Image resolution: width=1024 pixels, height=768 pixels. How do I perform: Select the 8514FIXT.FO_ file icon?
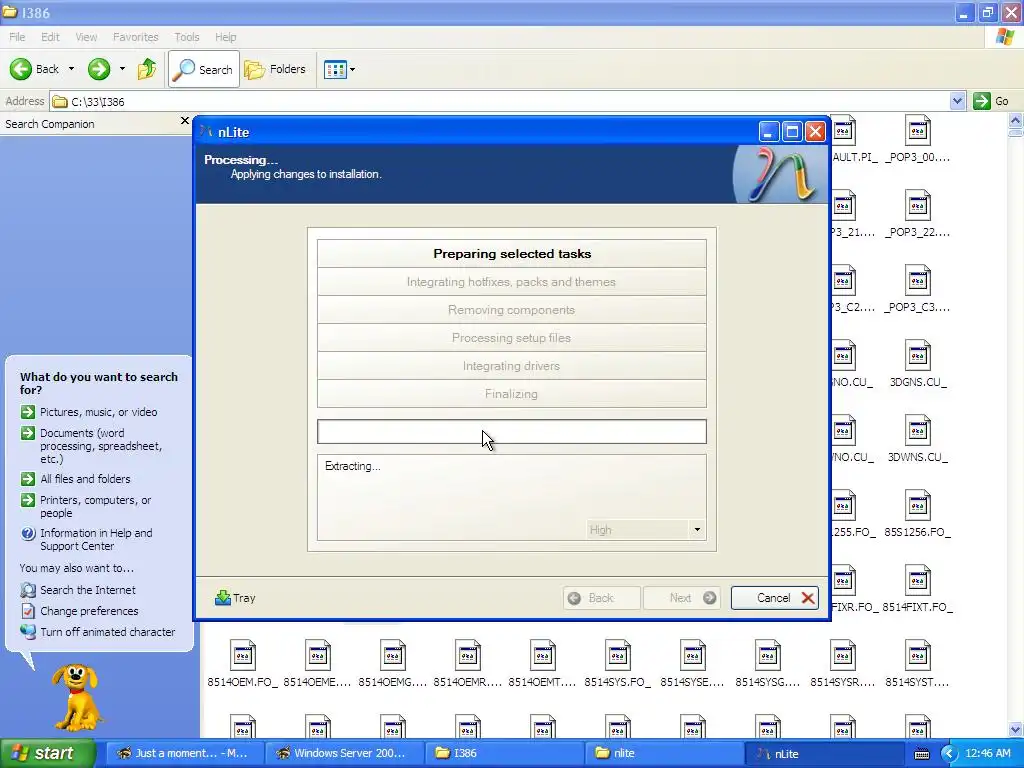pos(918,581)
